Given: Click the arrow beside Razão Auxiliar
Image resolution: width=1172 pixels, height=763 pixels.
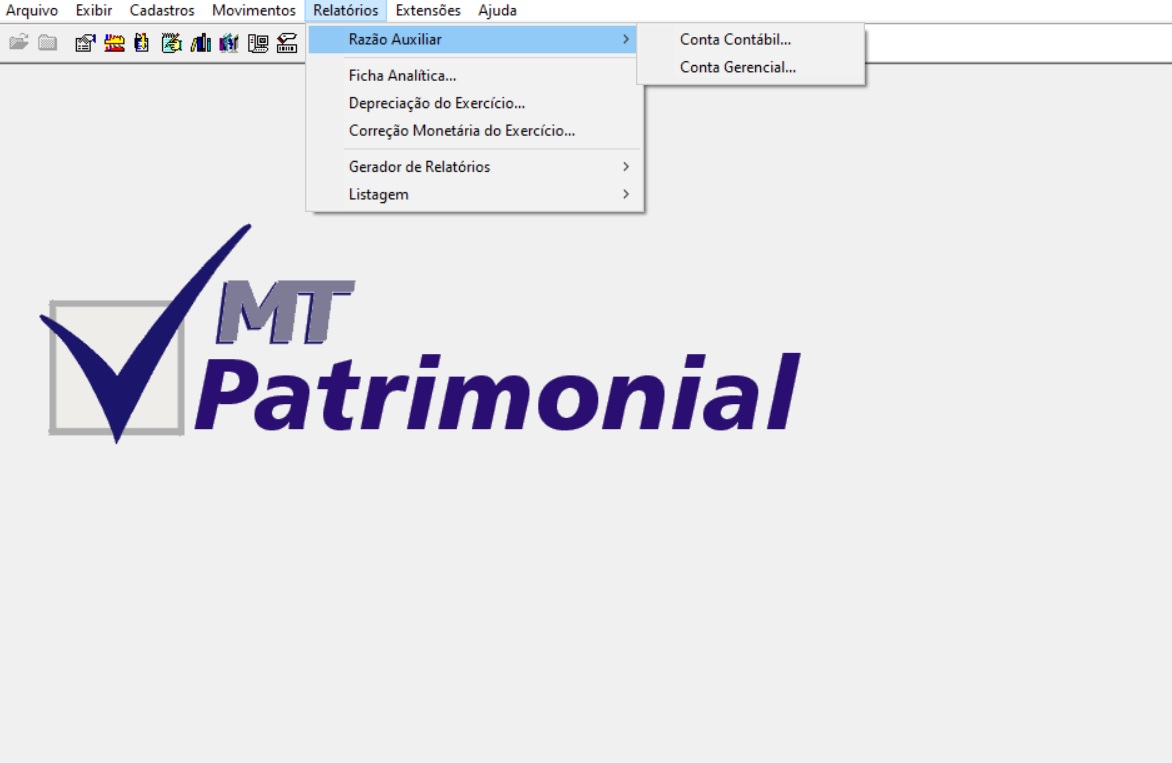Looking at the screenshot, I should click(x=626, y=40).
